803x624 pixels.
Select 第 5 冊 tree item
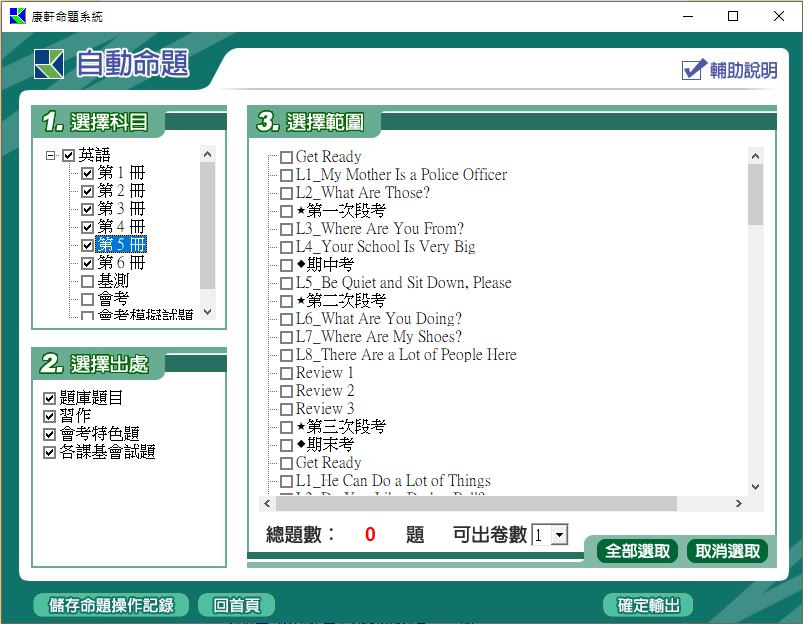coord(122,245)
